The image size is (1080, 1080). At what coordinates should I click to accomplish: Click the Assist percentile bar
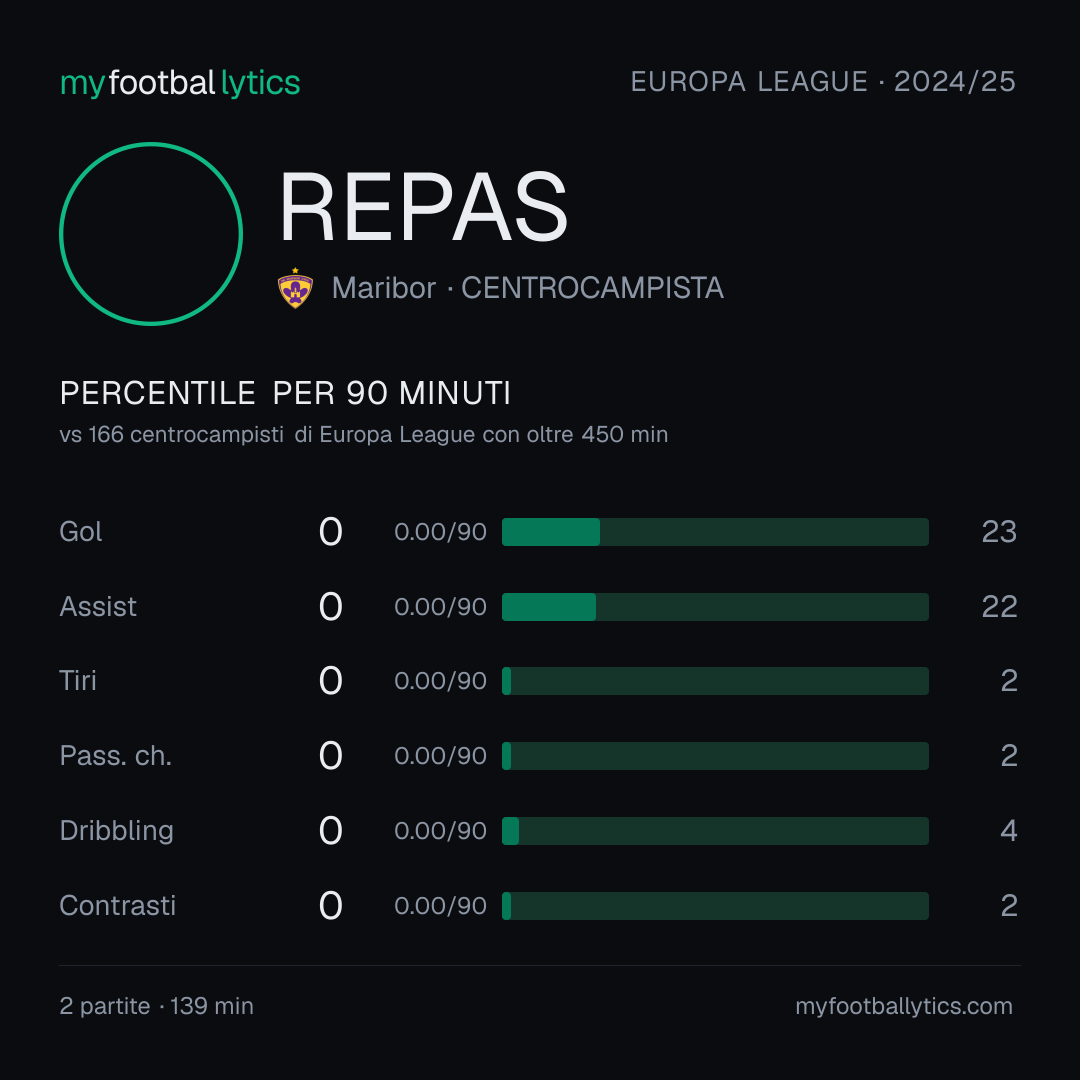pyautogui.click(x=715, y=607)
